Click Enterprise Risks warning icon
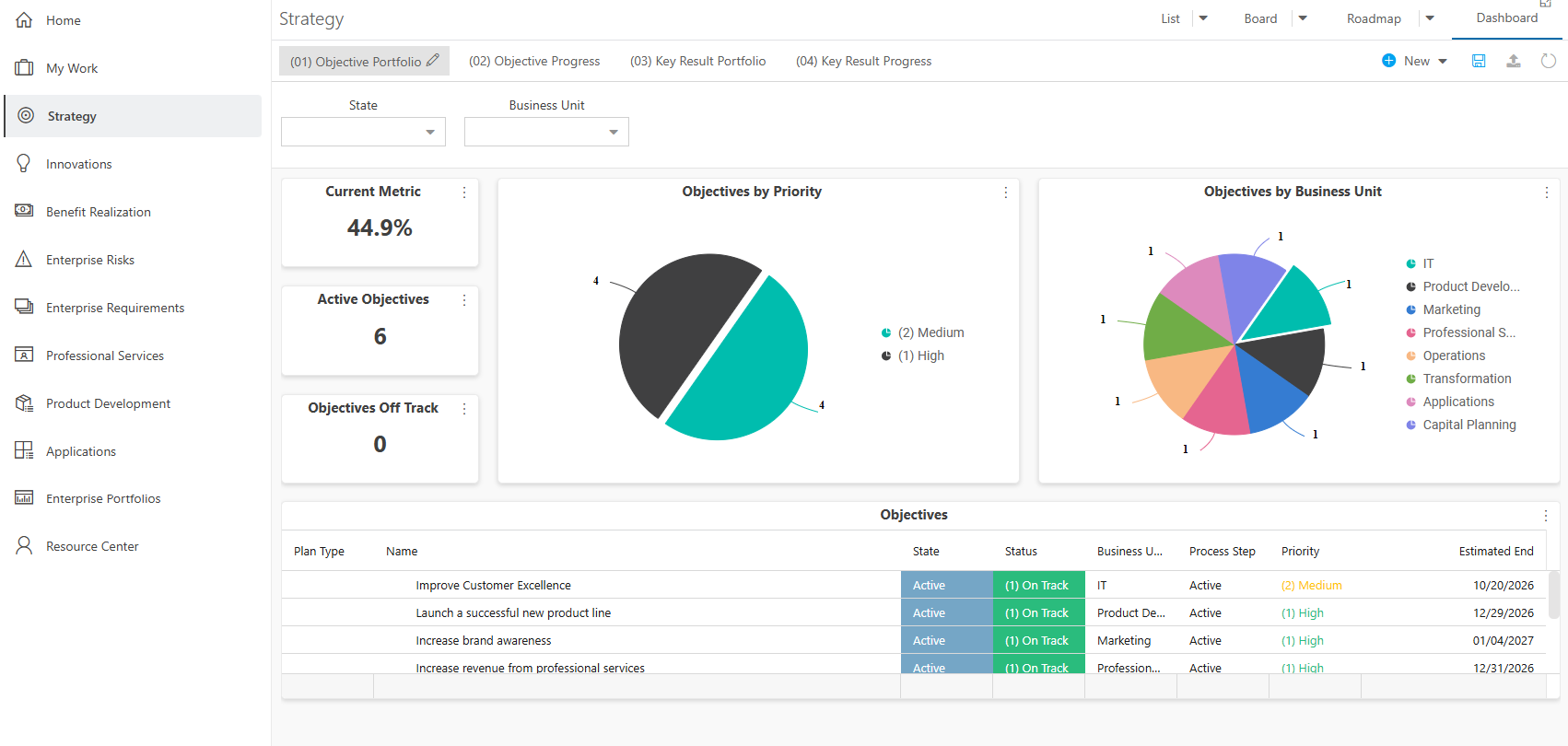The width and height of the screenshot is (1568, 746). coord(24,259)
